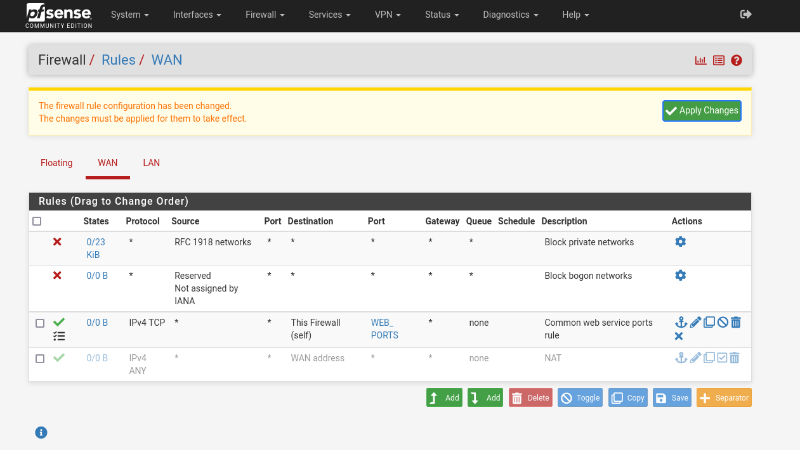Viewport: 800px width, 450px height.
Task: Open the Services dropdown menu
Action: pos(329,15)
